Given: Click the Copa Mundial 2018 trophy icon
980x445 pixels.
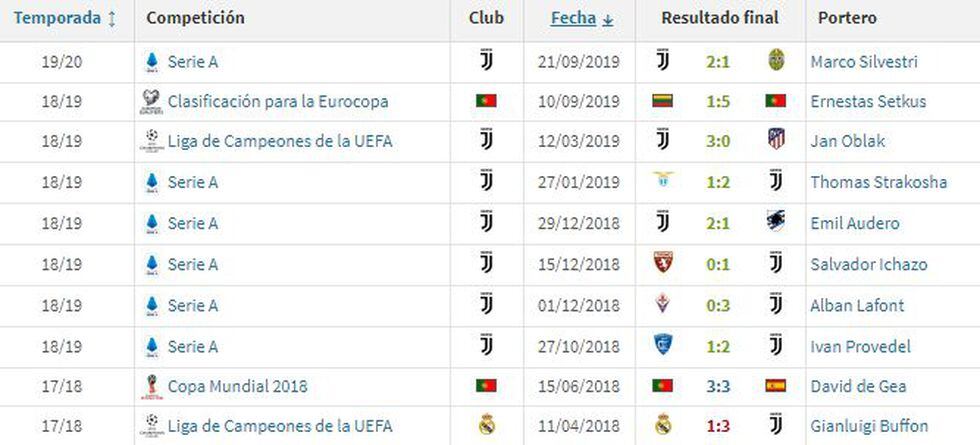Looking at the screenshot, I should pos(151,385).
